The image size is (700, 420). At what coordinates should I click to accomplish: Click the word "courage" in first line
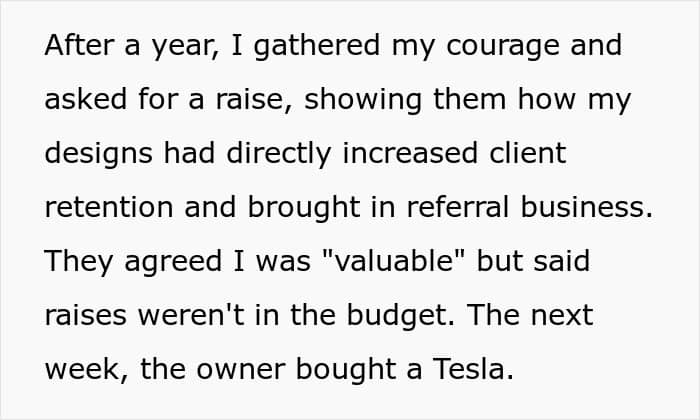coord(502,48)
